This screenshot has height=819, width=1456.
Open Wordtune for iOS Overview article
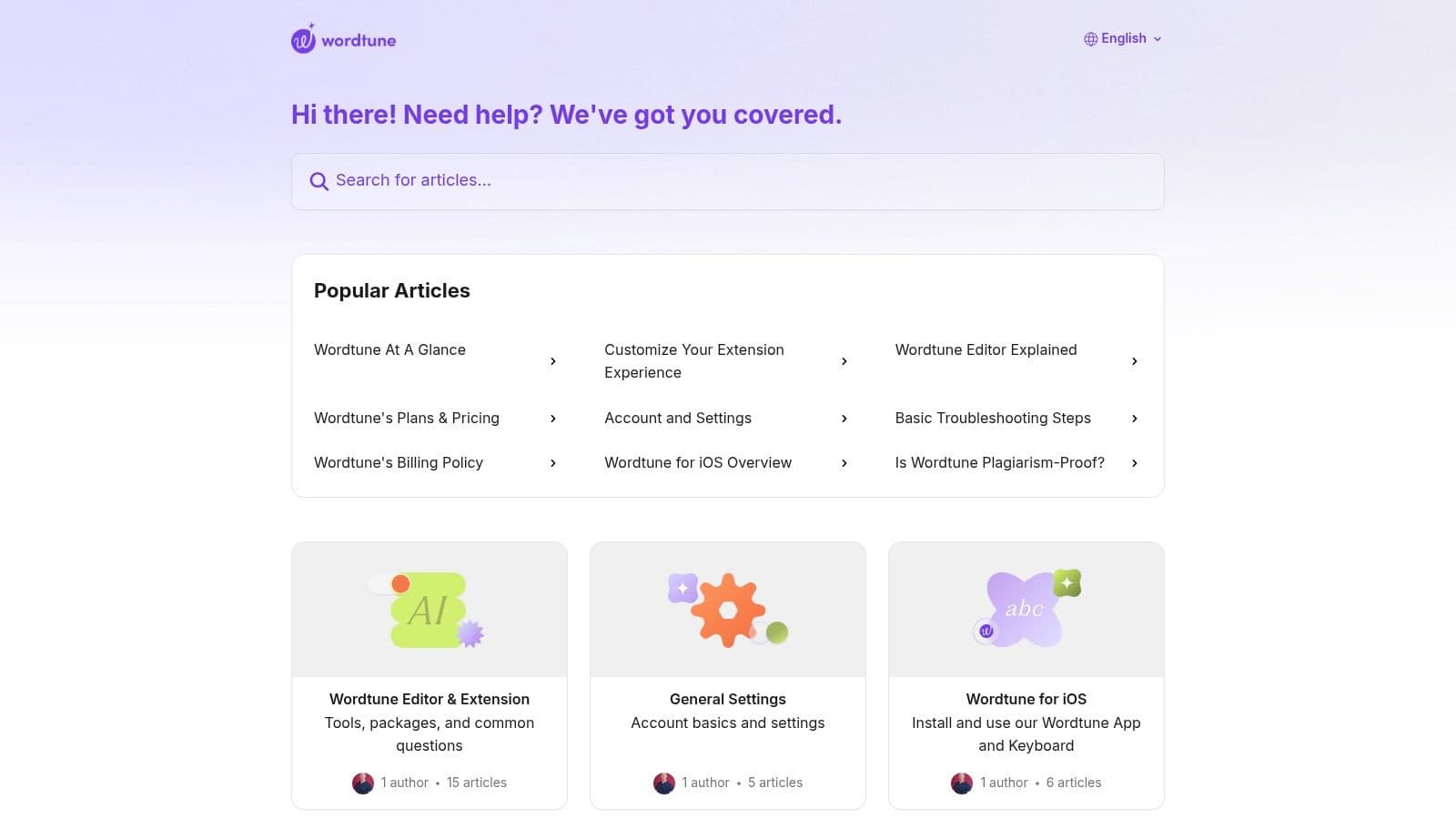click(x=698, y=462)
